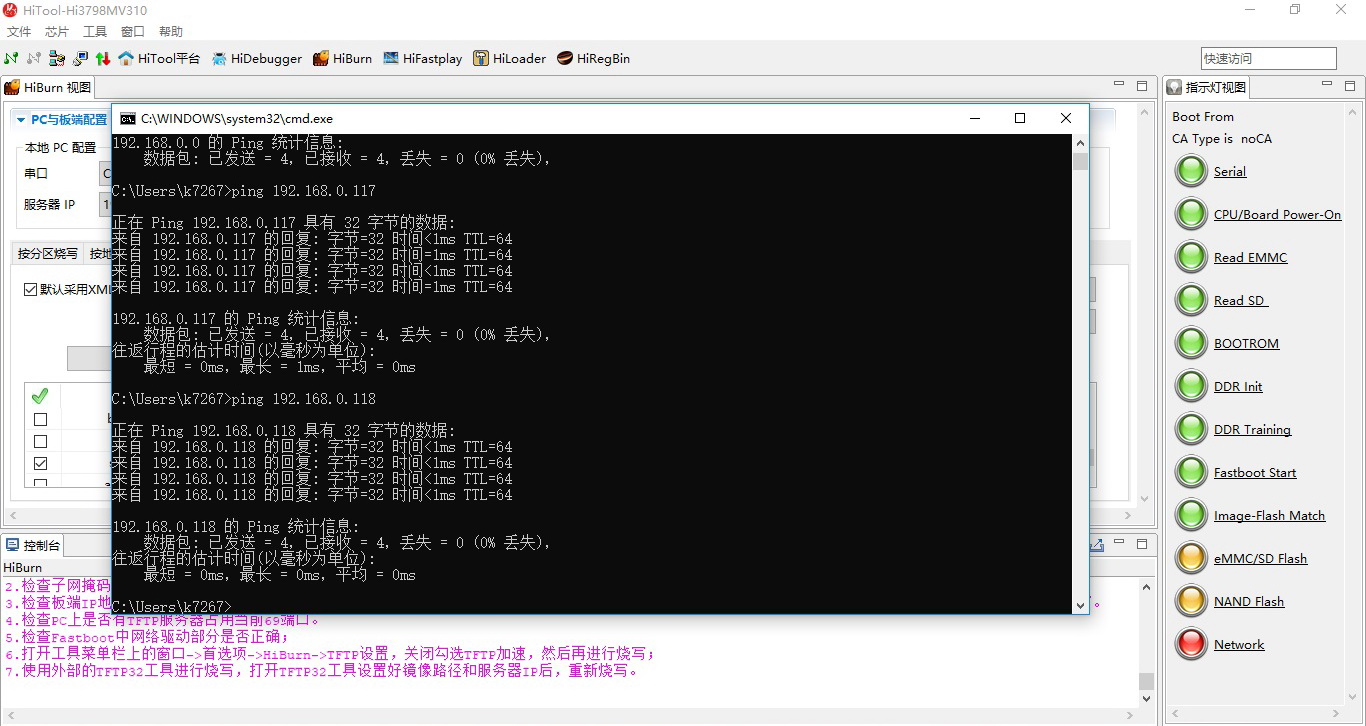Viewport: 1366px width, 726px height.
Task: Launch the HiBurn tool
Action: point(342,58)
